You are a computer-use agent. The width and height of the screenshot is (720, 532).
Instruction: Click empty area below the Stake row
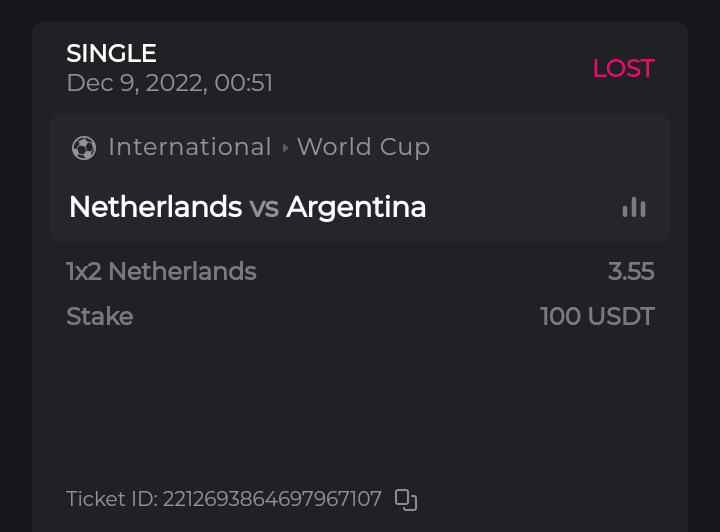[360, 400]
